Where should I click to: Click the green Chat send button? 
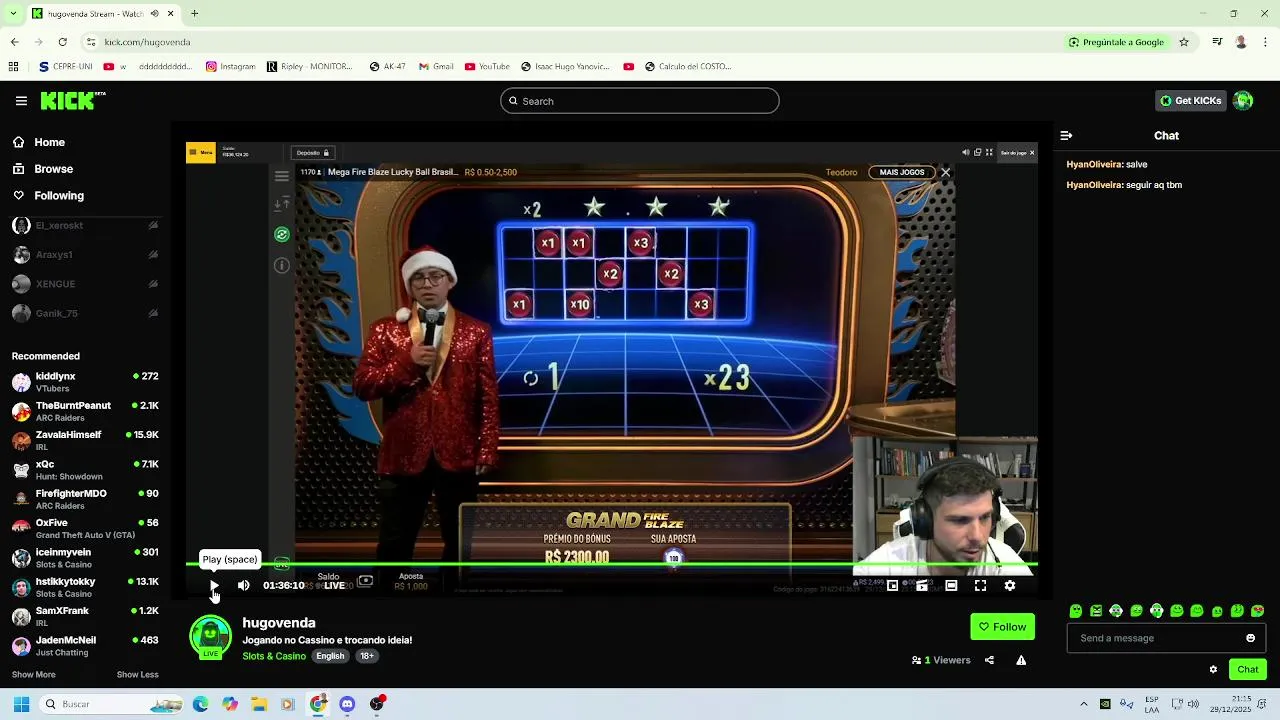(x=1248, y=669)
